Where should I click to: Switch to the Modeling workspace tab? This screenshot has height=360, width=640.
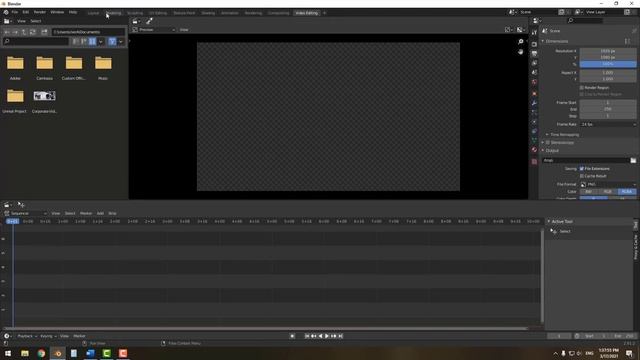click(x=114, y=13)
